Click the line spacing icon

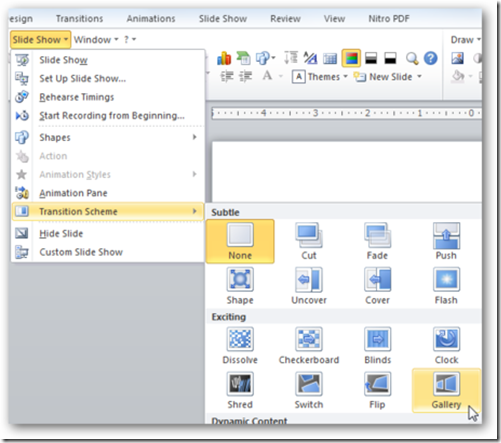[291, 58]
